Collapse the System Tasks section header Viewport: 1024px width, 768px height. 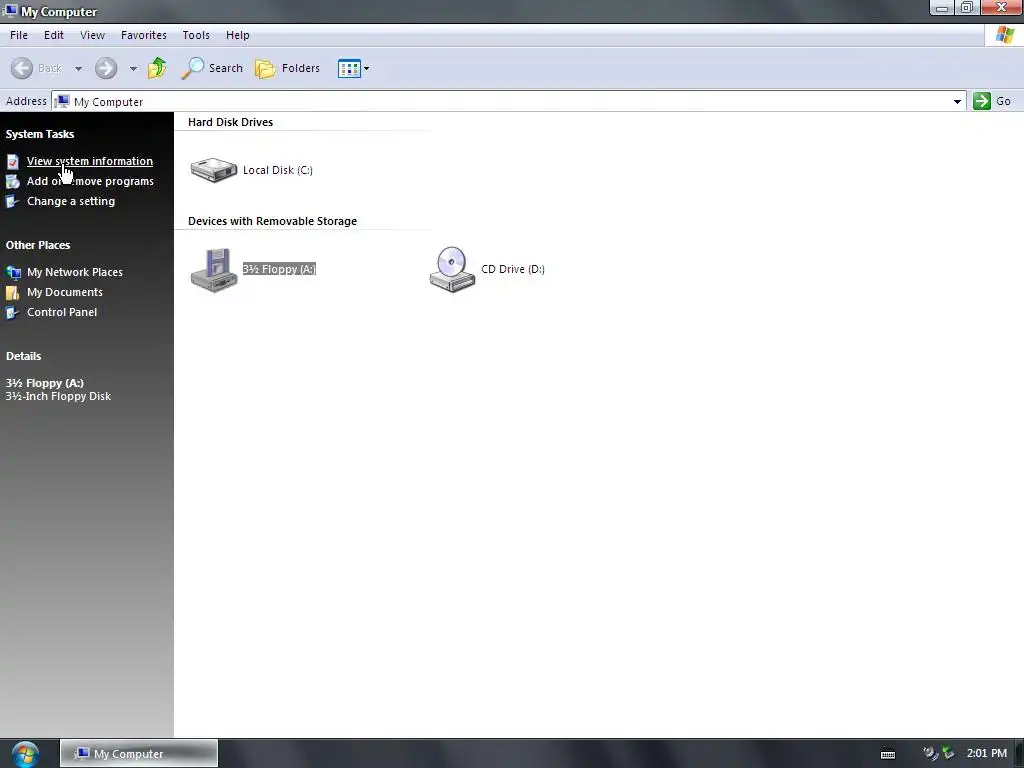pos(40,134)
